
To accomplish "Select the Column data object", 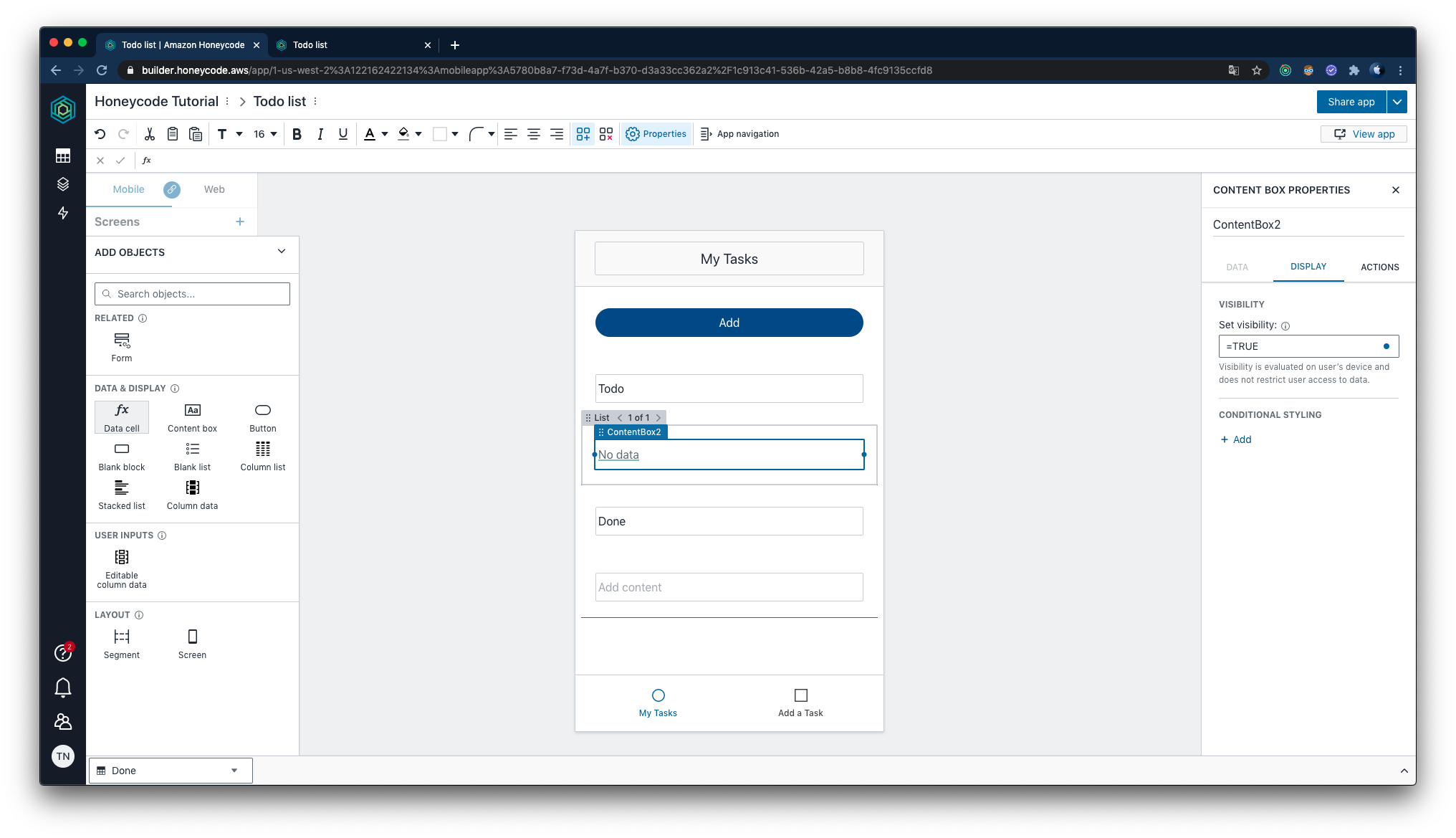I will (x=192, y=495).
